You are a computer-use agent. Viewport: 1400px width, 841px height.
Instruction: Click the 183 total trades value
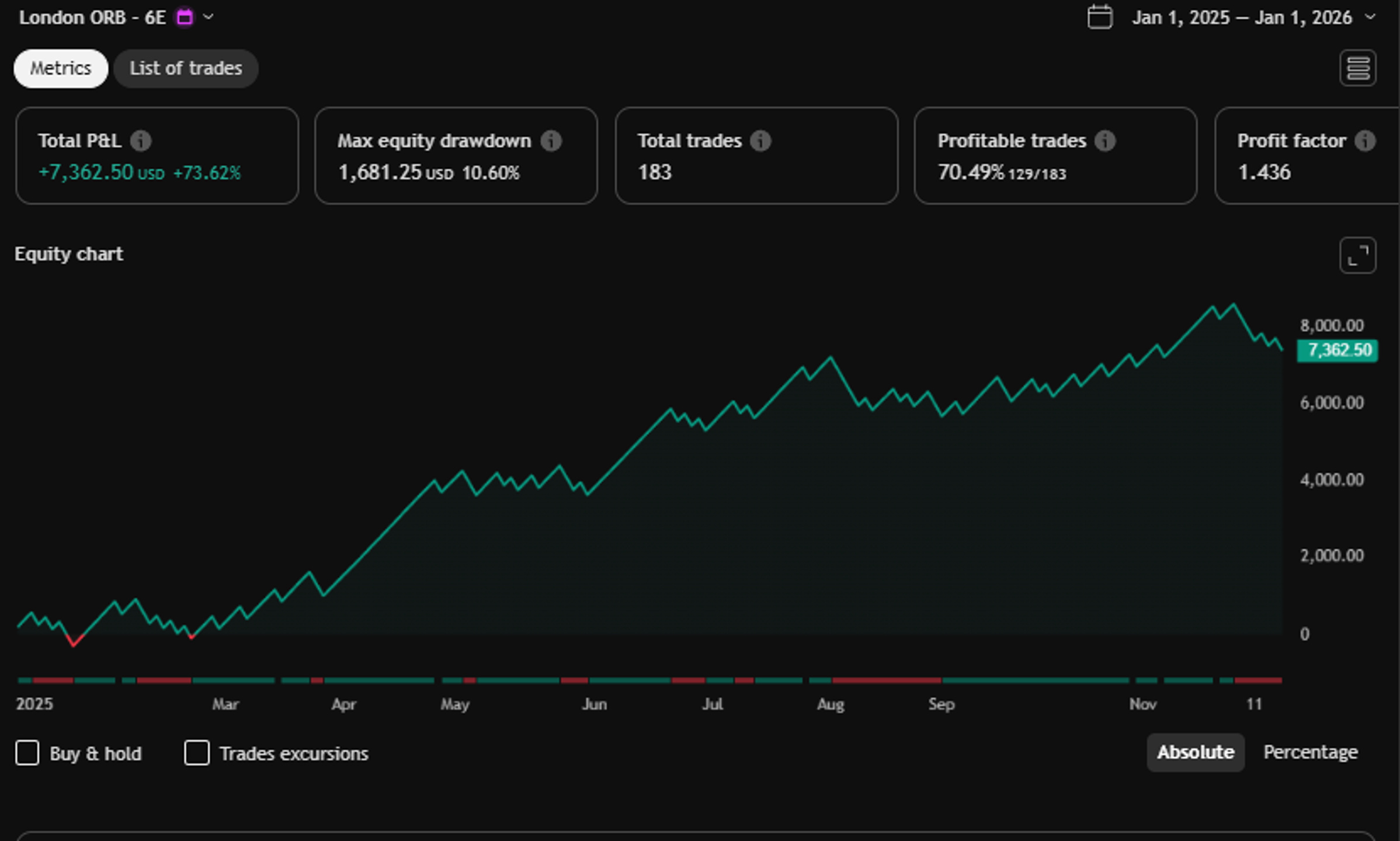tap(654, 172)
